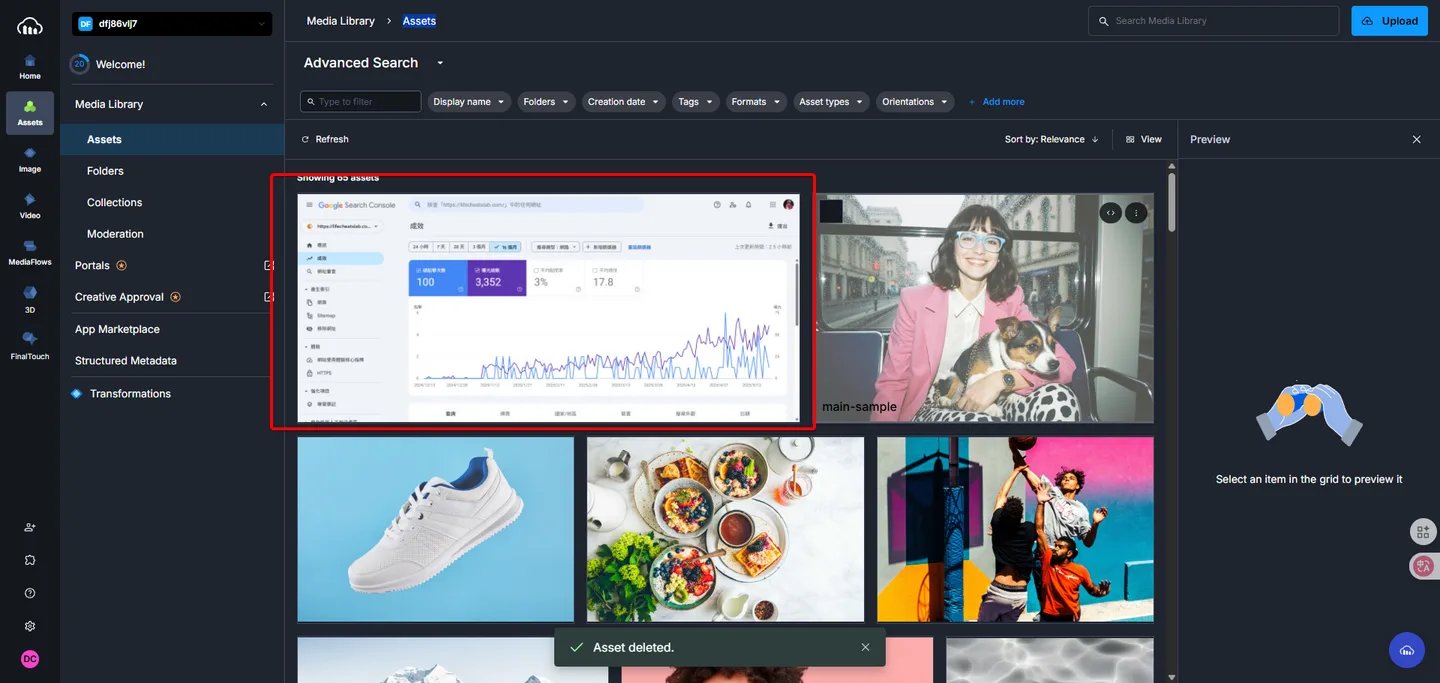Select the white sneaker thumbnail
Viewport: 1440px width, 683px height.
(x=435, y=529)
